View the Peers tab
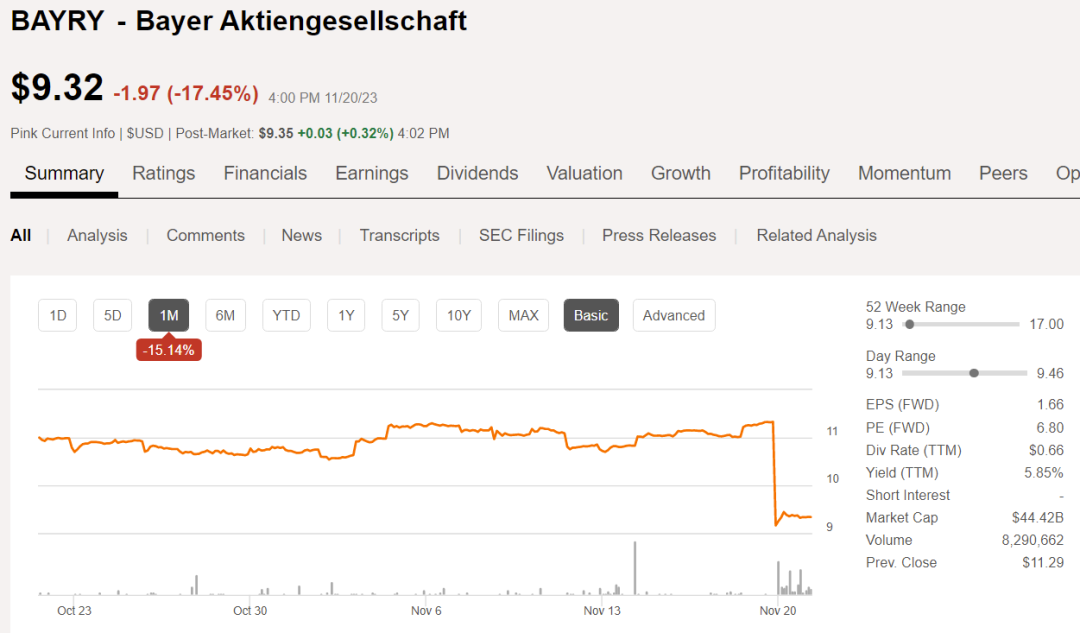 click(1003, 173)
